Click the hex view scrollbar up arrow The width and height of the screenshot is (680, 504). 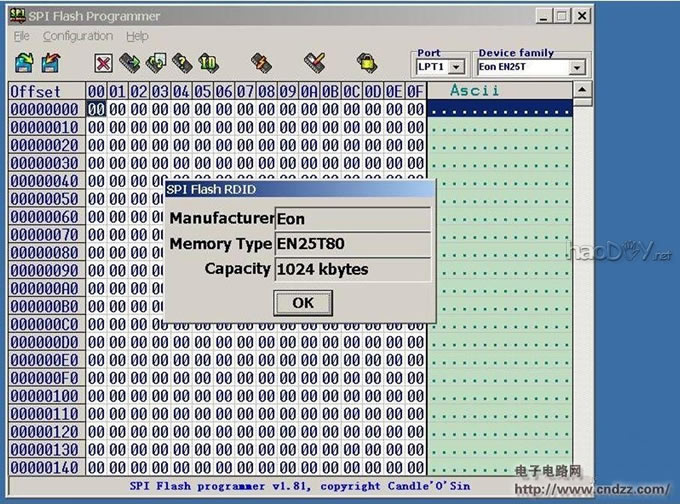pyautogui.click(x=581, y=91)
